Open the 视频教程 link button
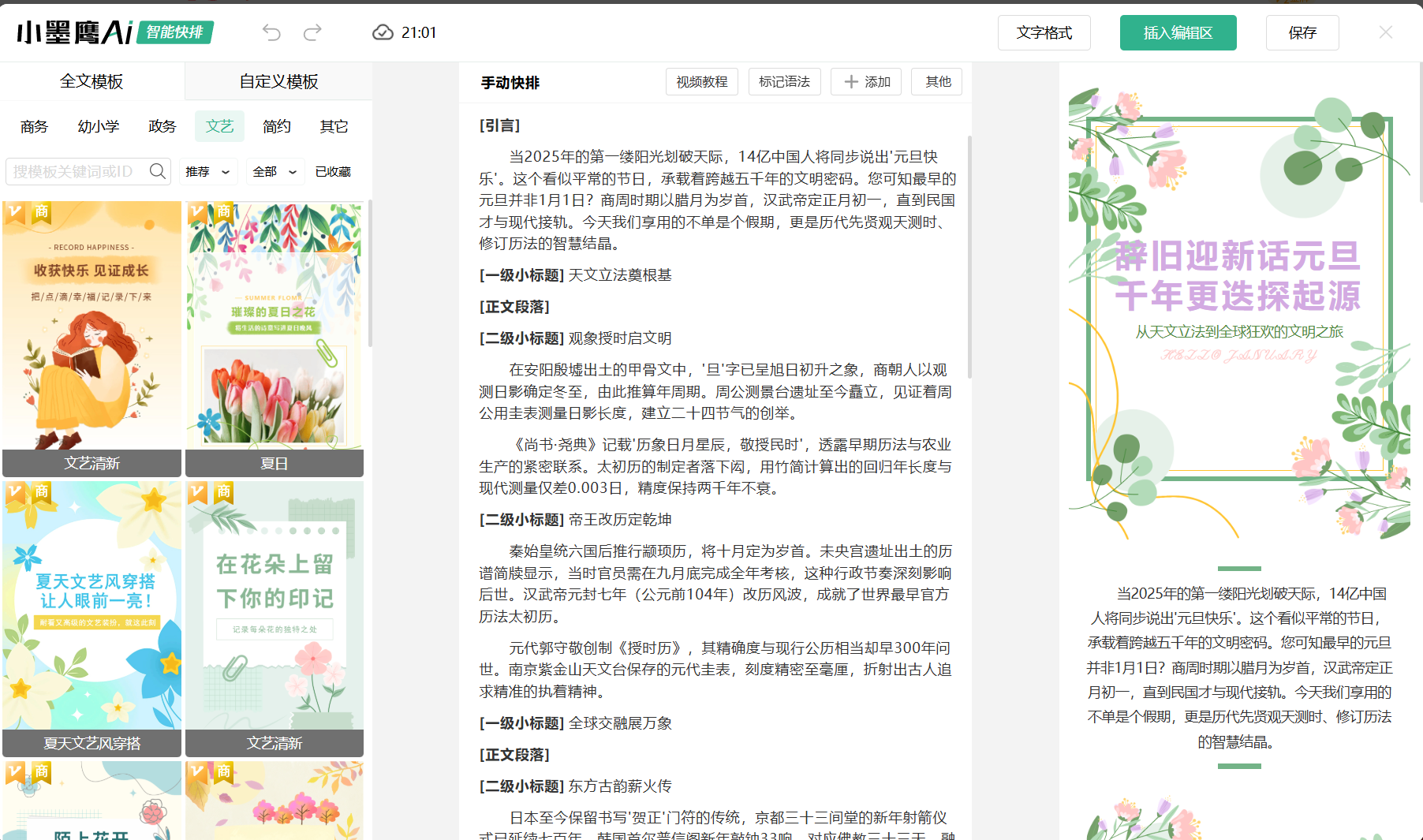1423x840 pixels. [701, 82]
